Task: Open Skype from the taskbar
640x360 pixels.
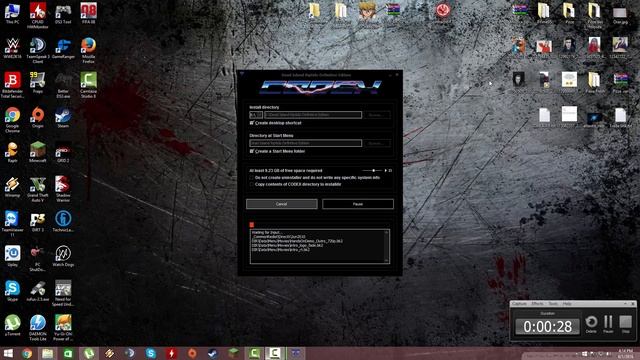Action: [151, 353]
